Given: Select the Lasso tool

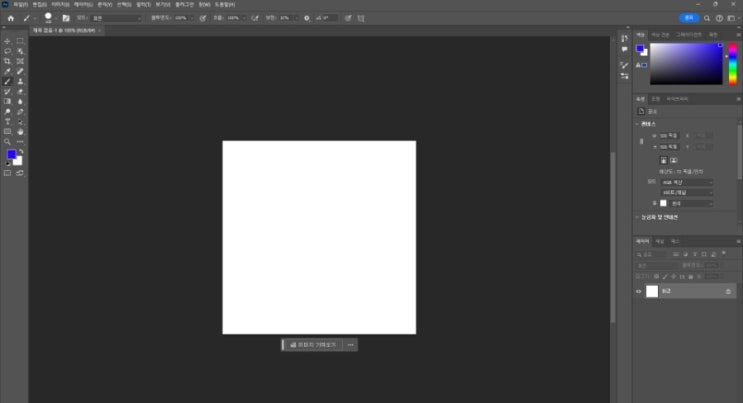Looking at the screenshot, I should [x=7, y=51].
